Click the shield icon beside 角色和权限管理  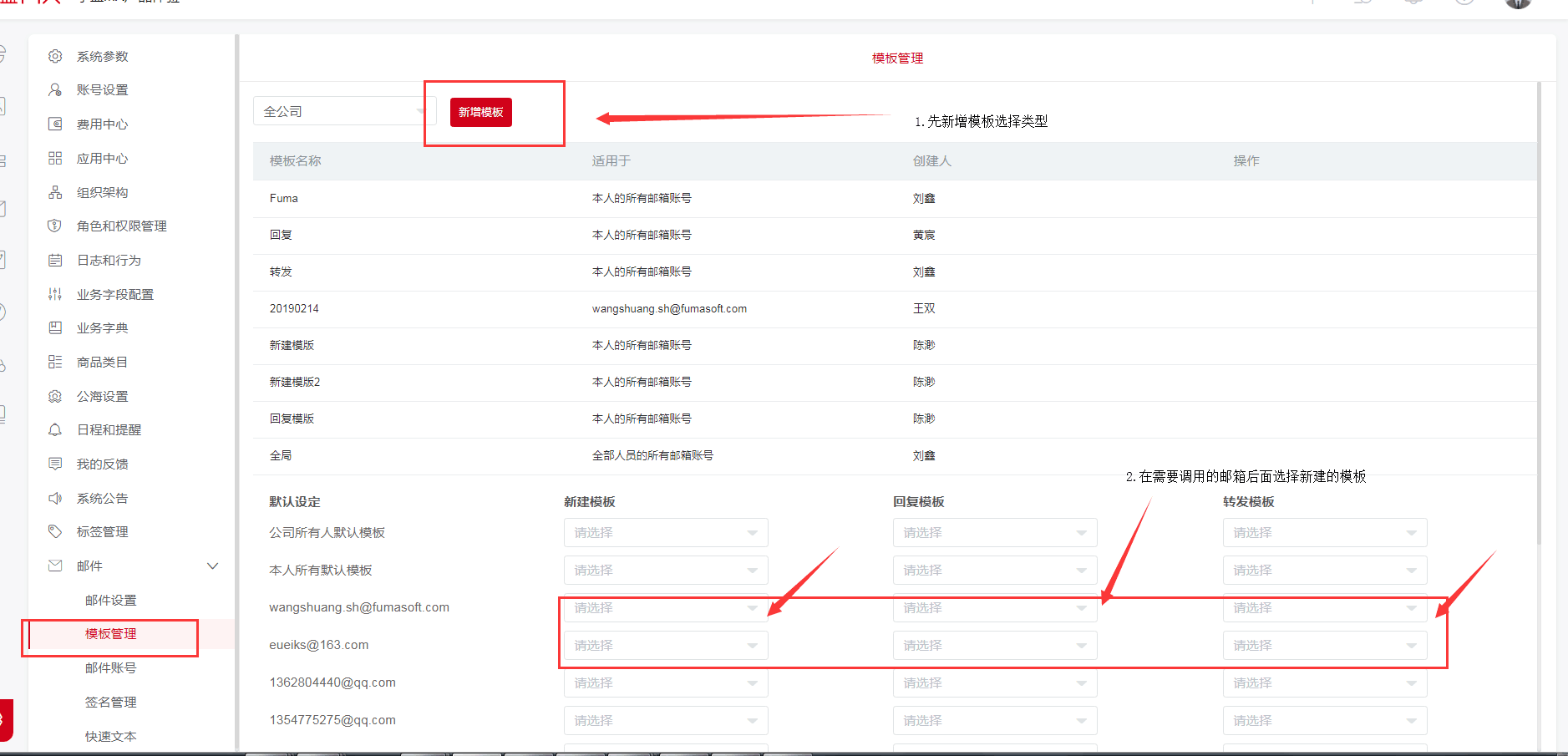(x=55, y=226)
